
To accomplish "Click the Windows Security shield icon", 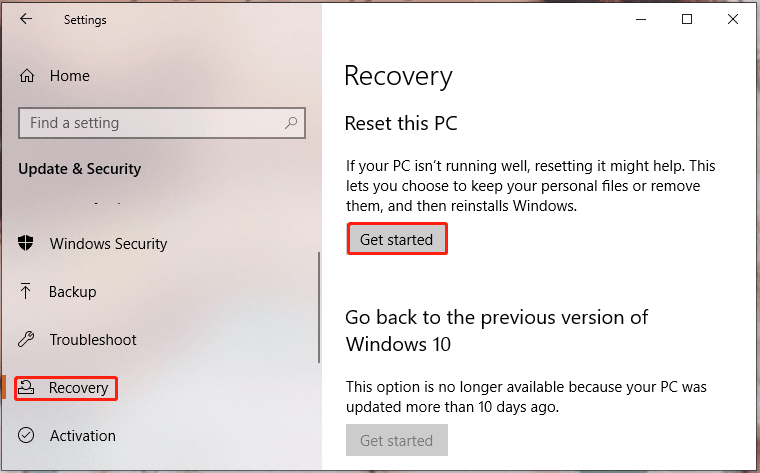I will click(x=26, y=243).
